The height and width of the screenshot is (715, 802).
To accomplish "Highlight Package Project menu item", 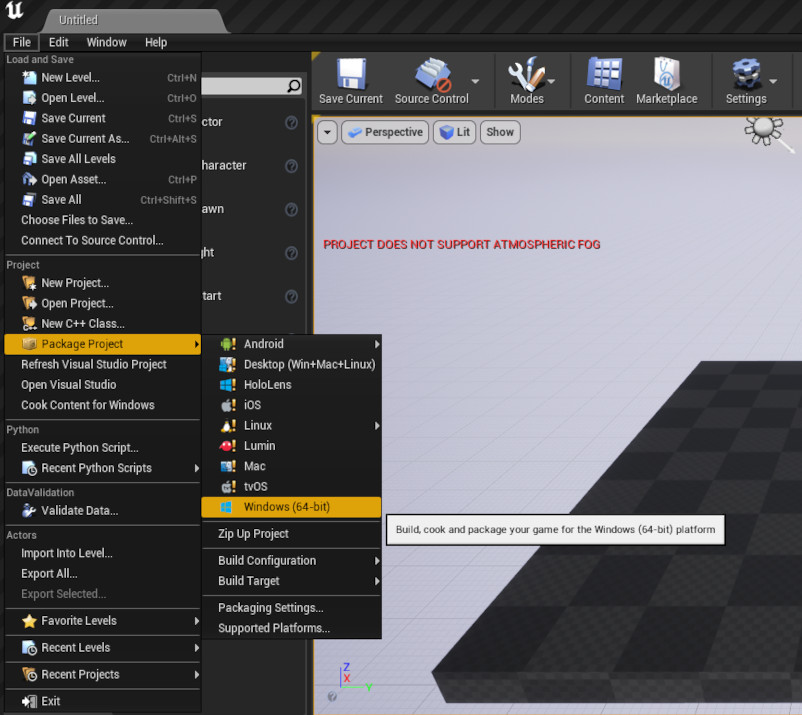I will click(x=102, y=344).
